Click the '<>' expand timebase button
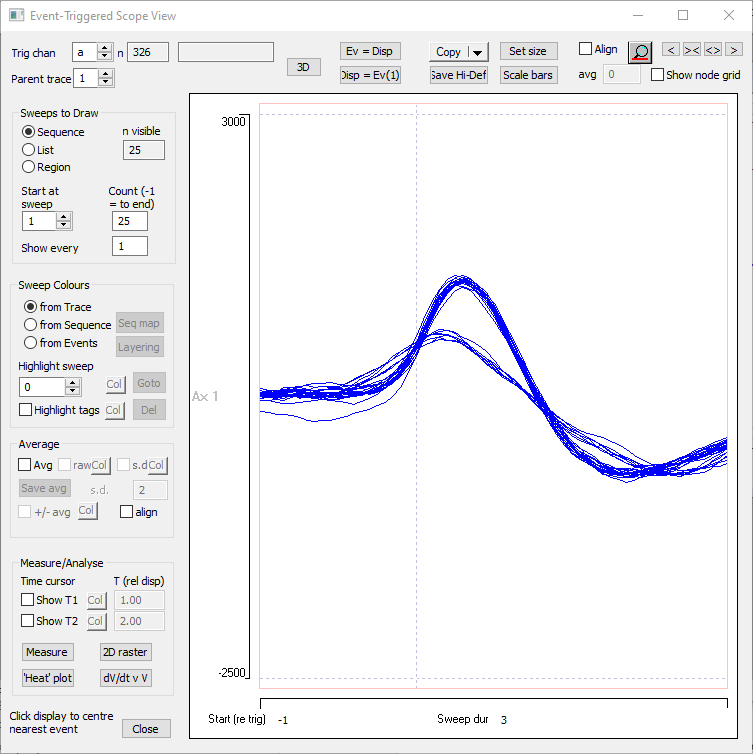The width and height of the screenshot is (753, 754). 713,50
